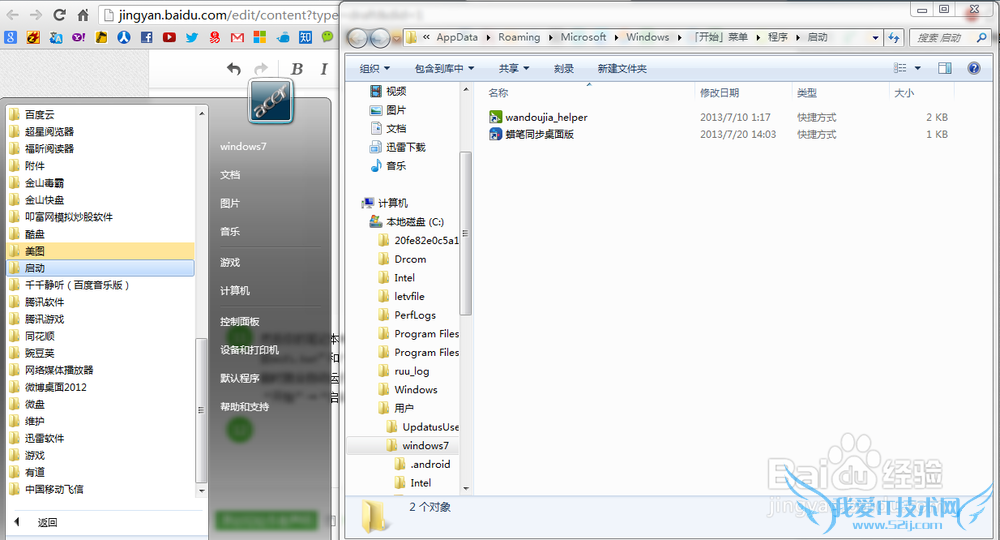This screenshot has width=1000, height=540.
Task: Click the Explorer back navigation button
Action: [x=357, y=38]
